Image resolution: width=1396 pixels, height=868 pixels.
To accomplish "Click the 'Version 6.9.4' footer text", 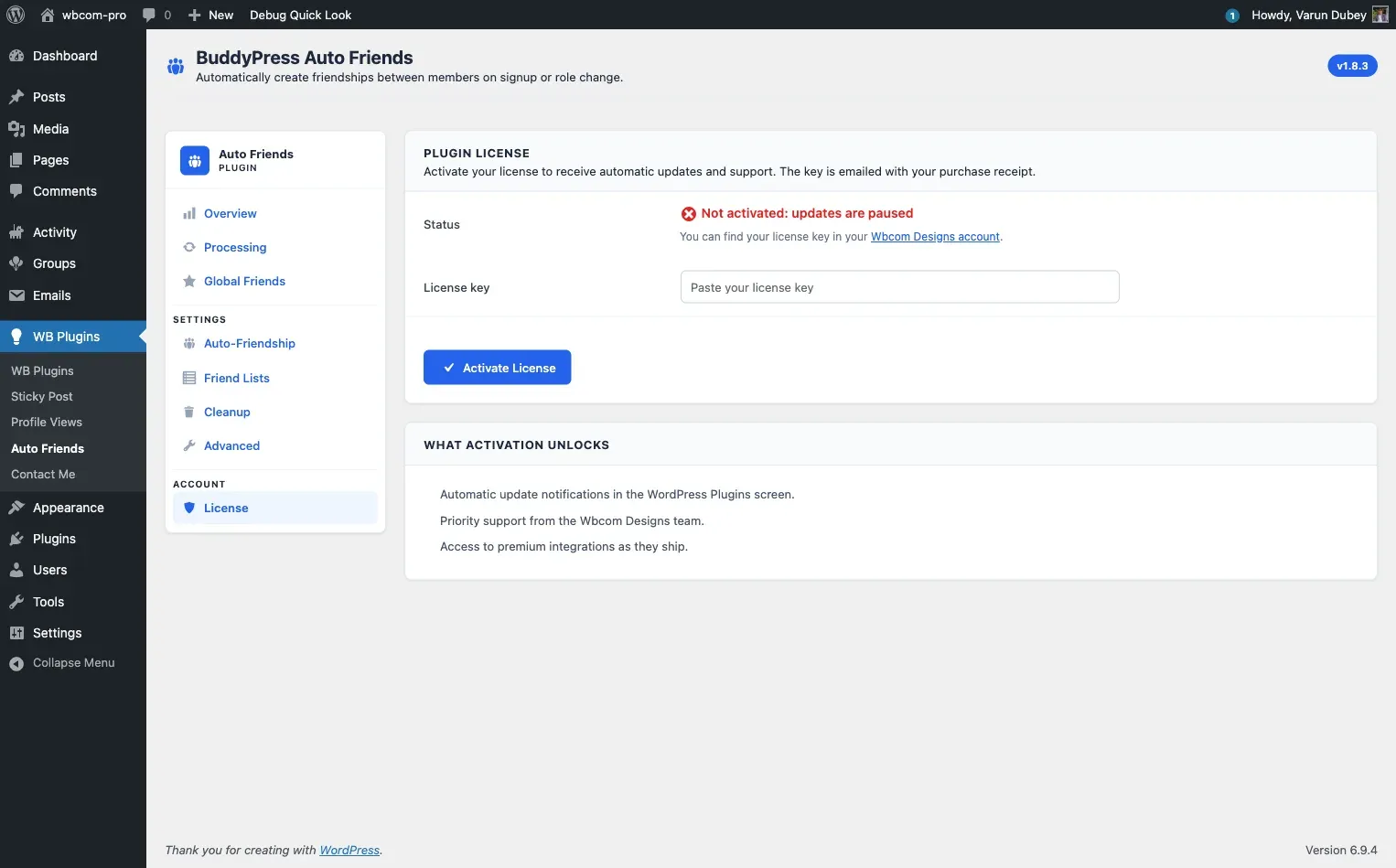I will click(x=1341, y=850).
